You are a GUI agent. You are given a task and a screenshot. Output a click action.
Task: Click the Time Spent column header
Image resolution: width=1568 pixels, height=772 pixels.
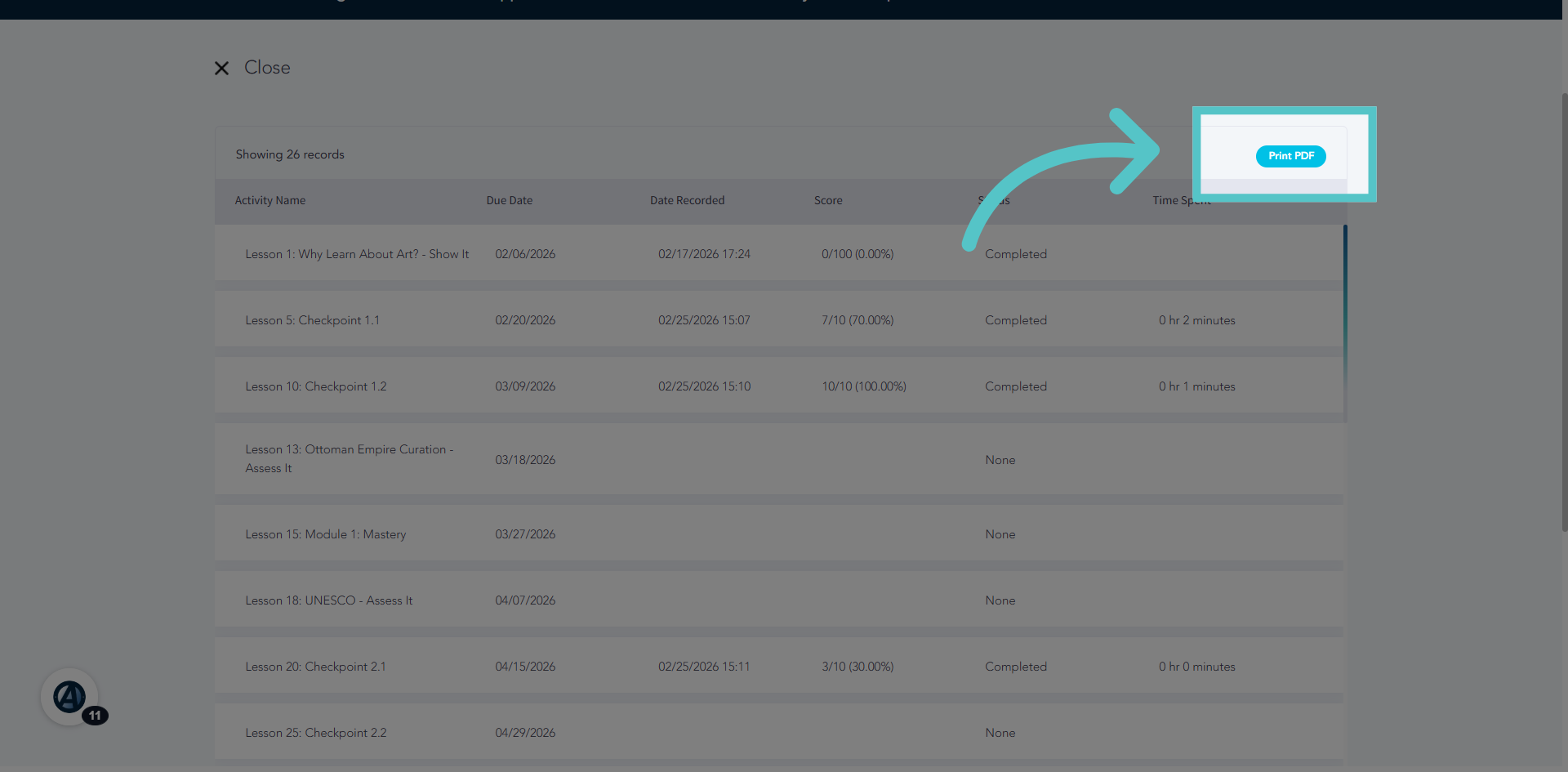[x=1182, y=200]
